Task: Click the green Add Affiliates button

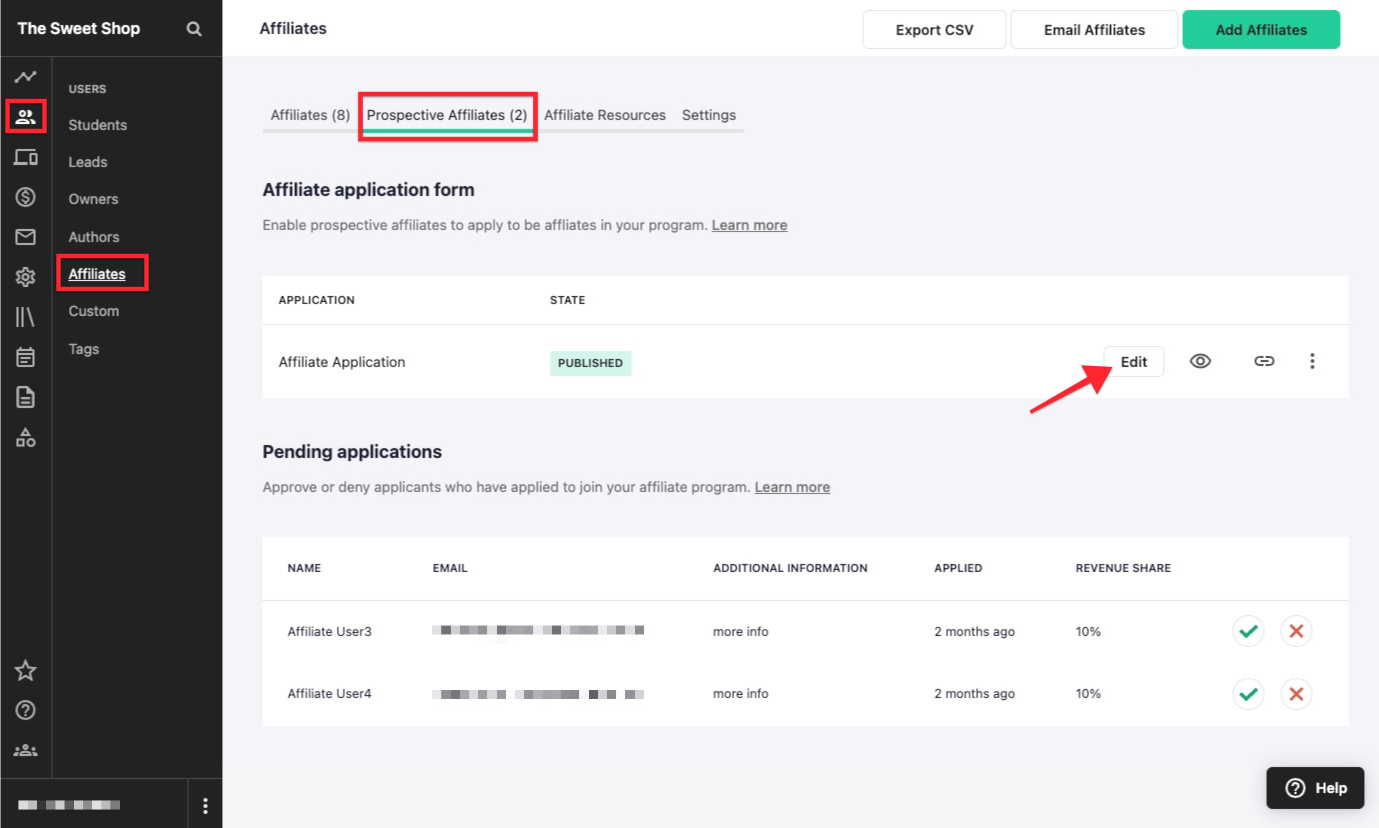Action: point(1261,30)
